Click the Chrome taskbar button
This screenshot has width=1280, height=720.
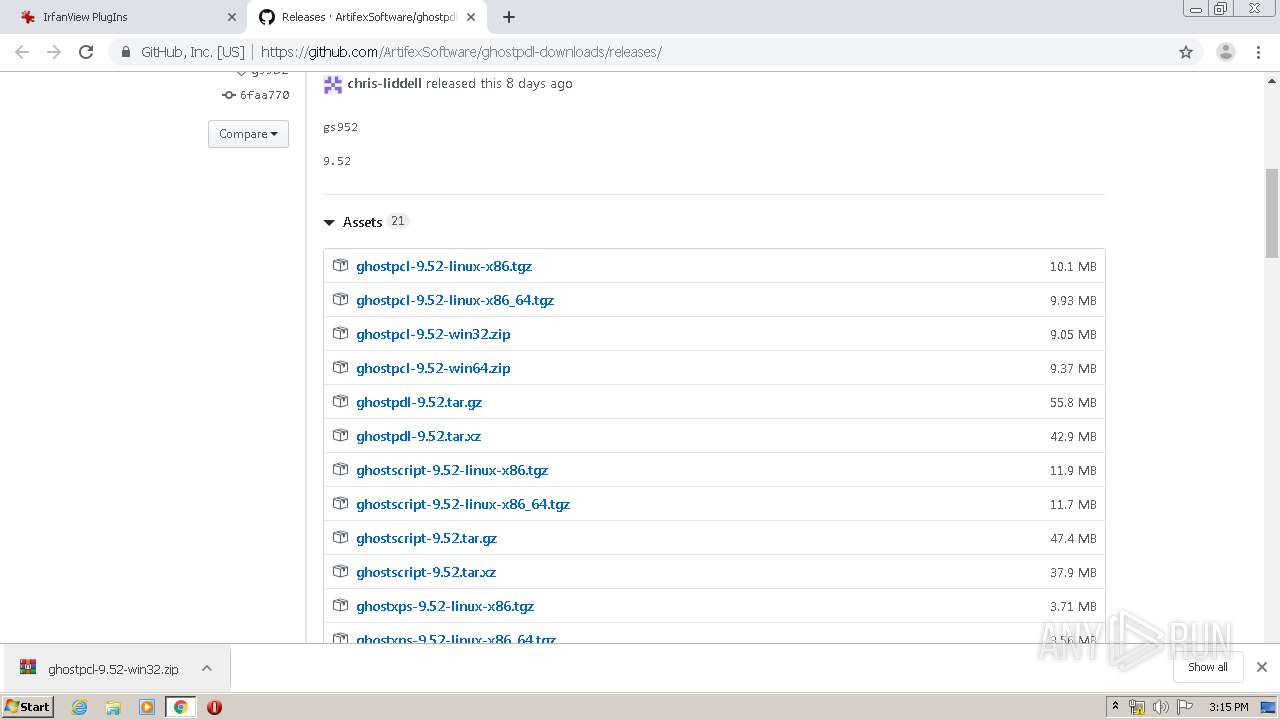pos(181,707)
